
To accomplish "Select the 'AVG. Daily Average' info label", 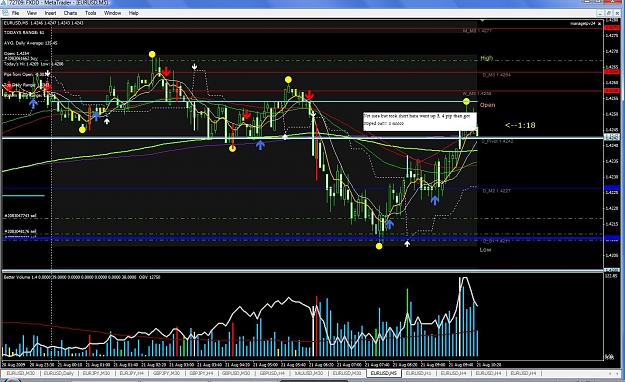I will 30,43.
